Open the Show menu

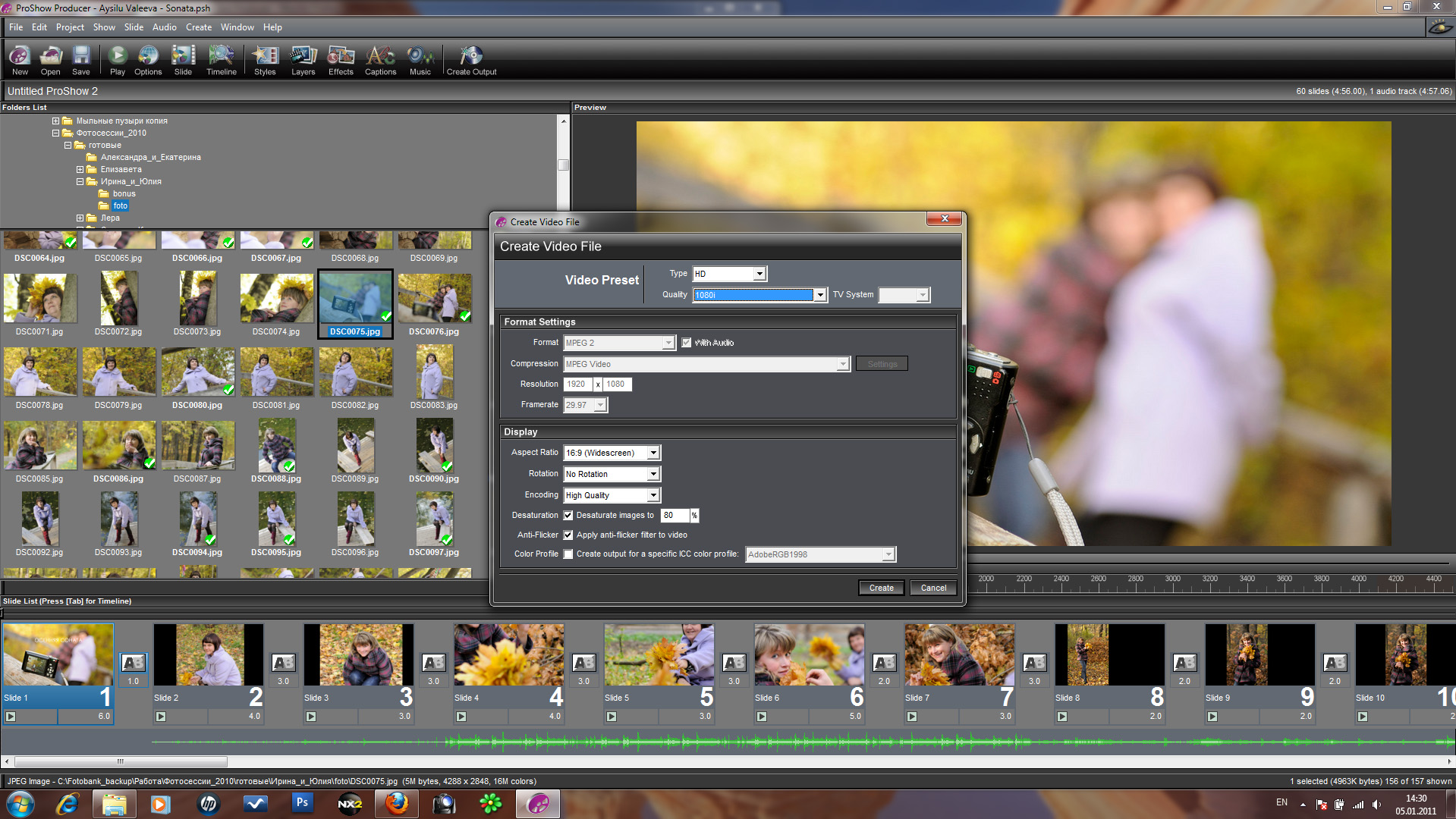coord(104,27)
